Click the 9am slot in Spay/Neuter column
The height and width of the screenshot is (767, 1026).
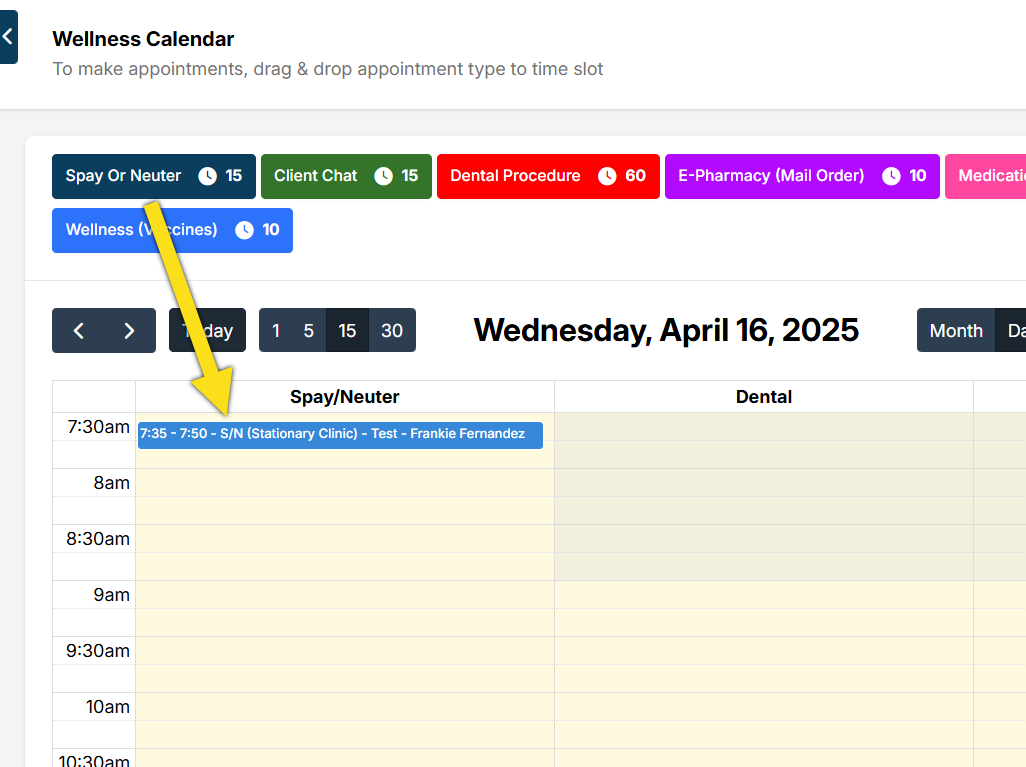coord(344,595)
